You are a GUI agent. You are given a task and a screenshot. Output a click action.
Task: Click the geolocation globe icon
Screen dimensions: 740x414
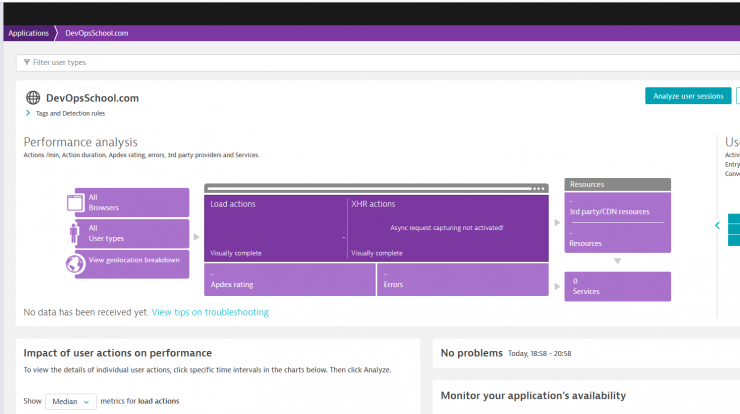[x=75, y=264]
